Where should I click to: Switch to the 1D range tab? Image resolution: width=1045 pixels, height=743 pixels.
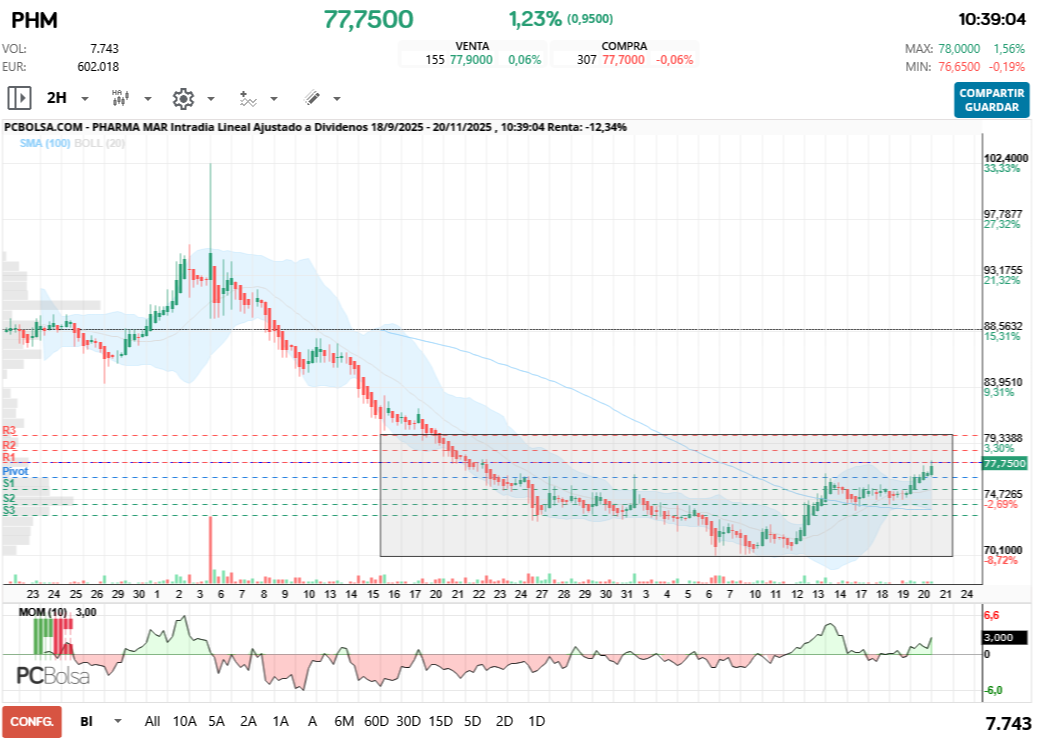click(x=536, y=720)
